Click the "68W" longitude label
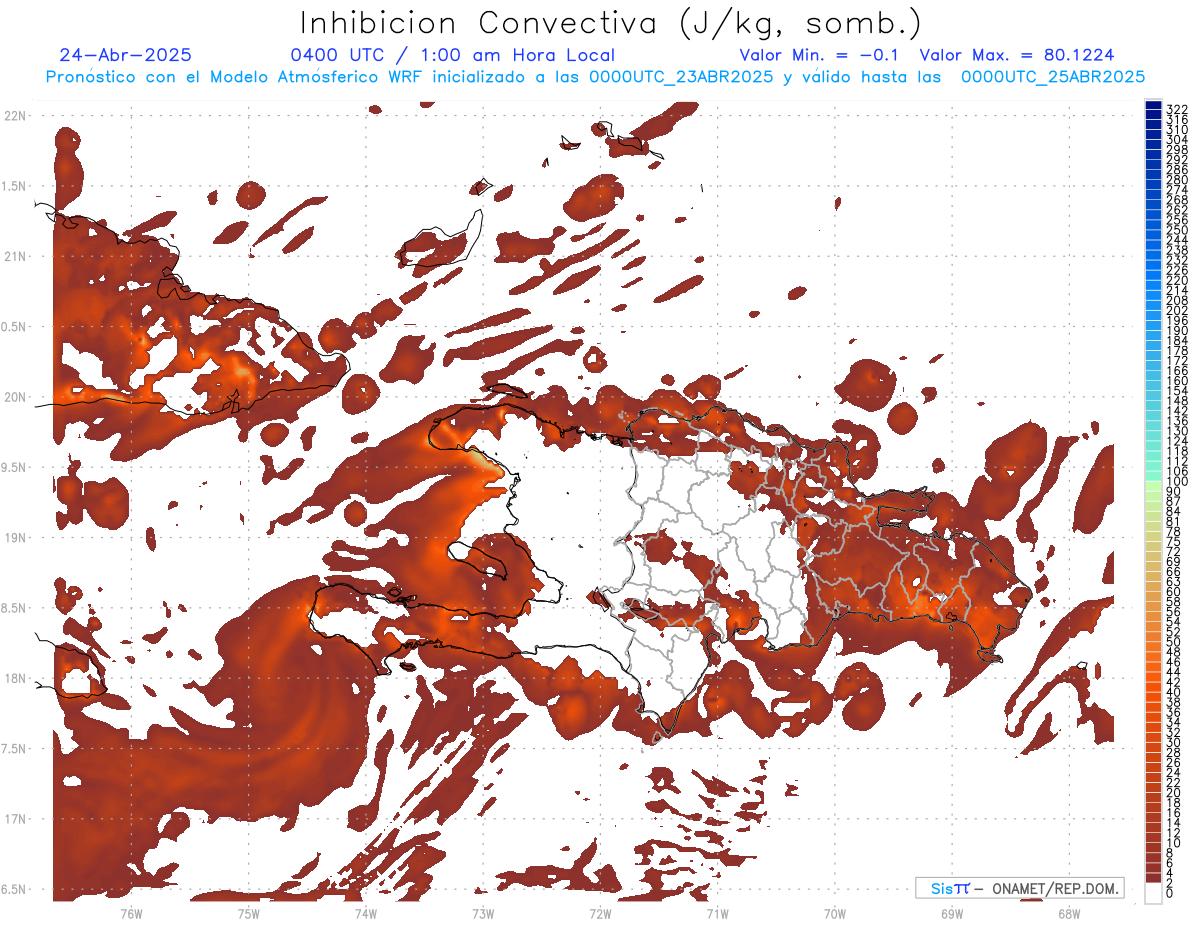This screenshot has width=1200, height=927. 1069,913
